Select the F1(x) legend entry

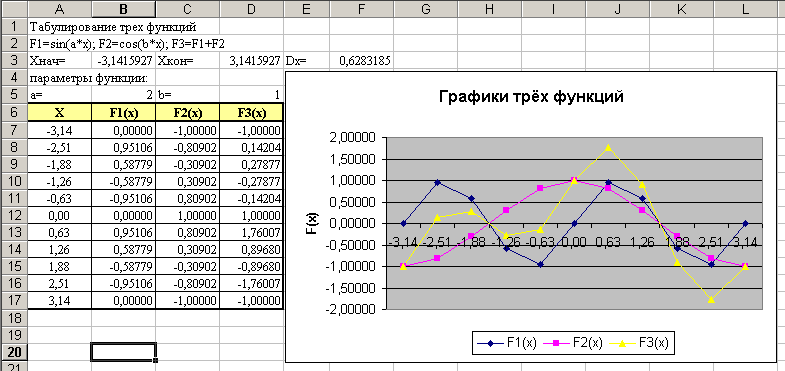[507, 343]
